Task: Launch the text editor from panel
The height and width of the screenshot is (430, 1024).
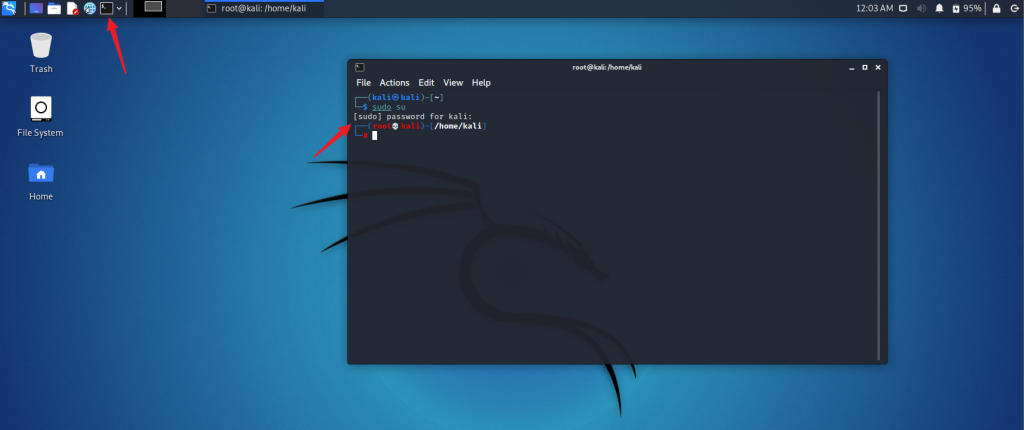Action: pyautogui.click(x=72, y=8)
